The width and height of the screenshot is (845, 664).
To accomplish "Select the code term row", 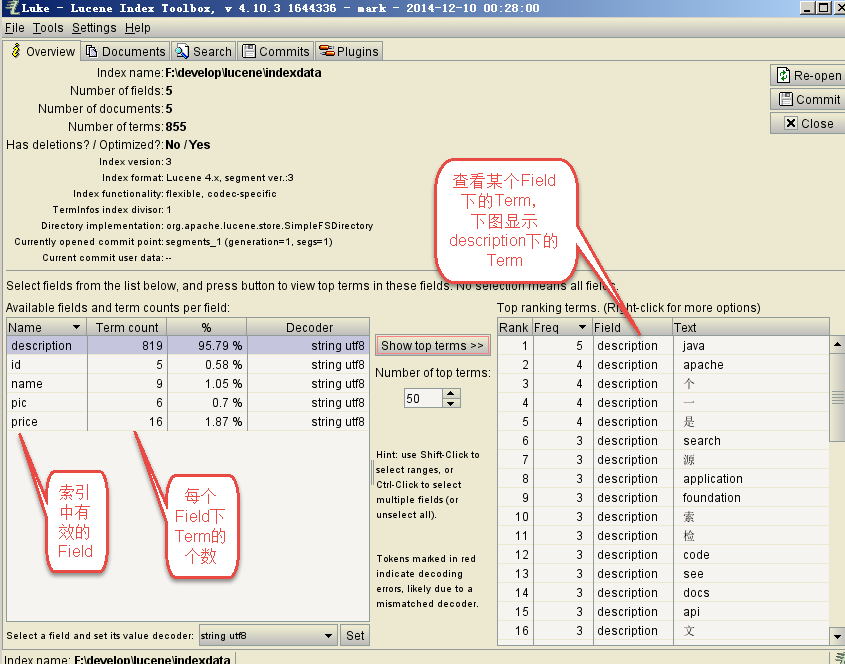I will [x=663, y=555].
